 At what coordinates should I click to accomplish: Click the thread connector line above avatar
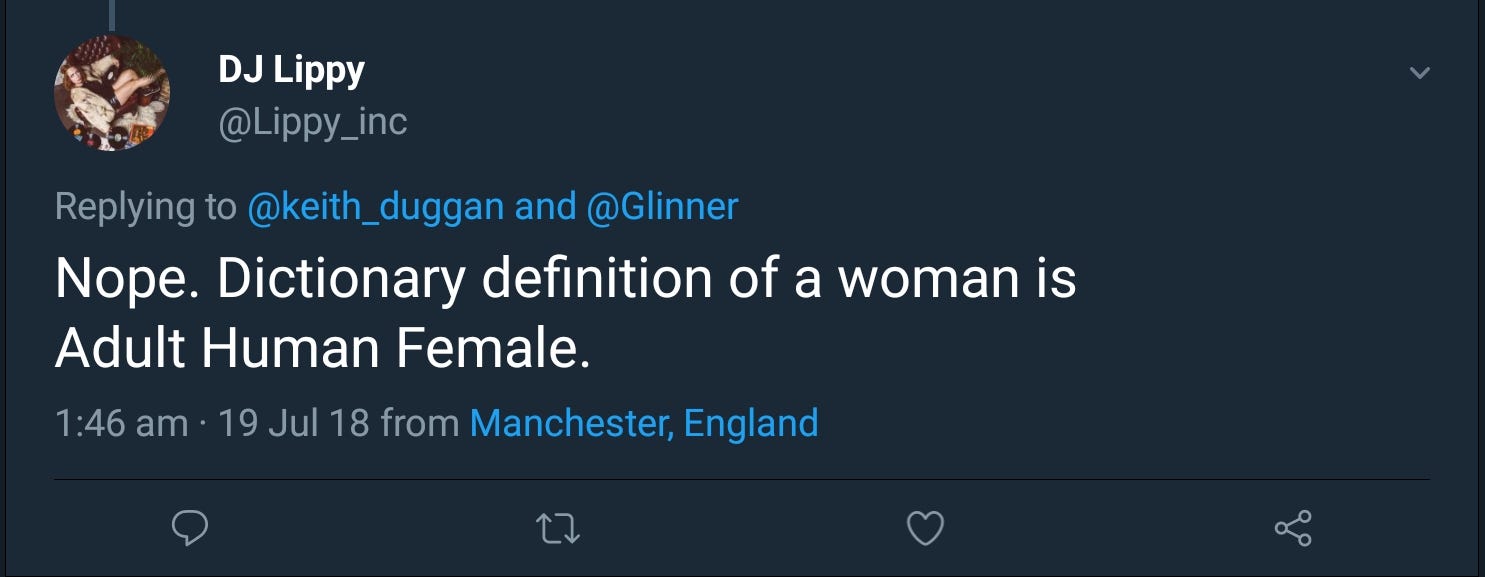point(112,14)
